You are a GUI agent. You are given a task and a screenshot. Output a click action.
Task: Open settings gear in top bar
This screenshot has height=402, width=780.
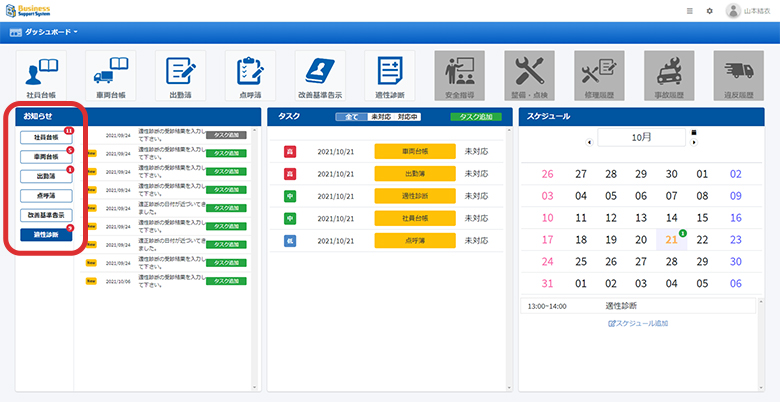pos(710,11)
